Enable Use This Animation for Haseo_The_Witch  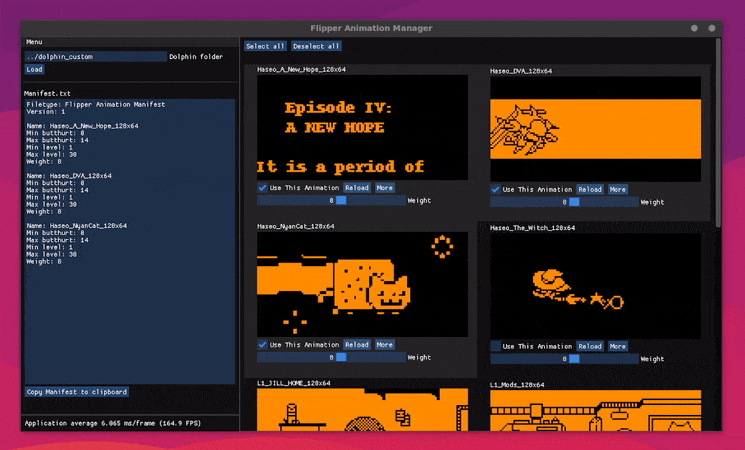(x=496, y=346)
